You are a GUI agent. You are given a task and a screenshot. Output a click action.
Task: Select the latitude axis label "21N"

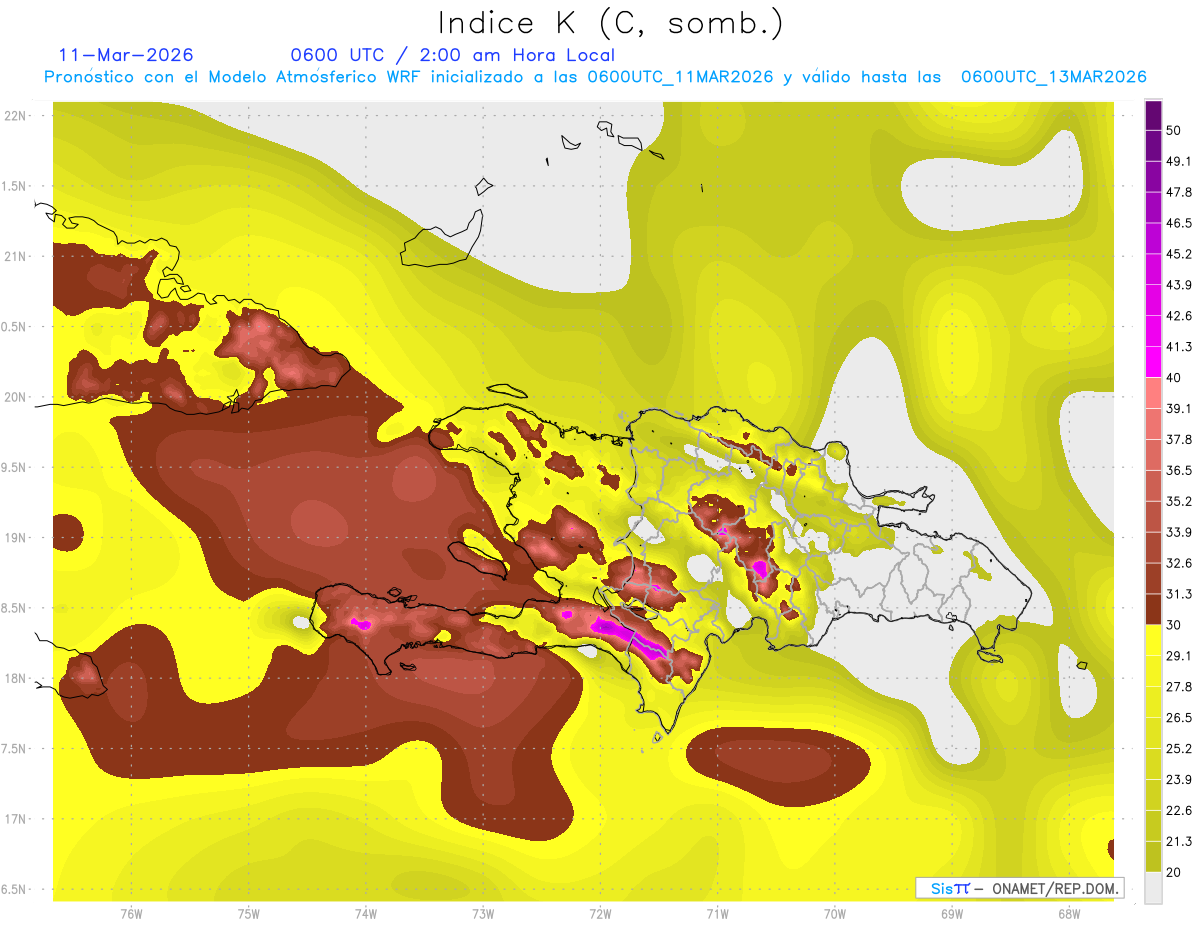(16, 256)
